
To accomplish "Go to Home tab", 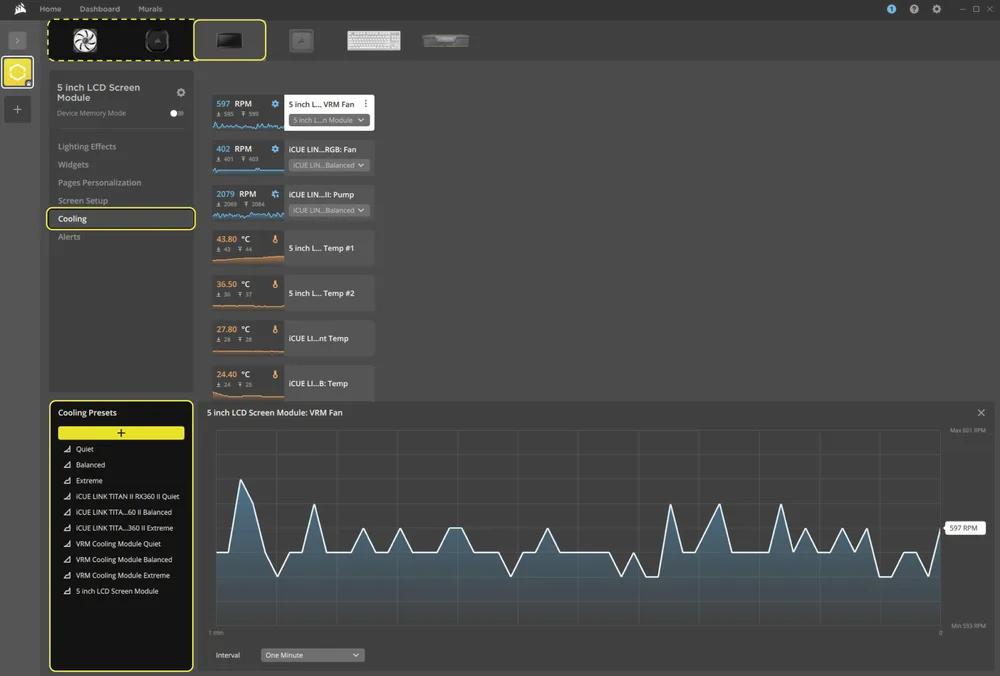I will click(50, 9).
